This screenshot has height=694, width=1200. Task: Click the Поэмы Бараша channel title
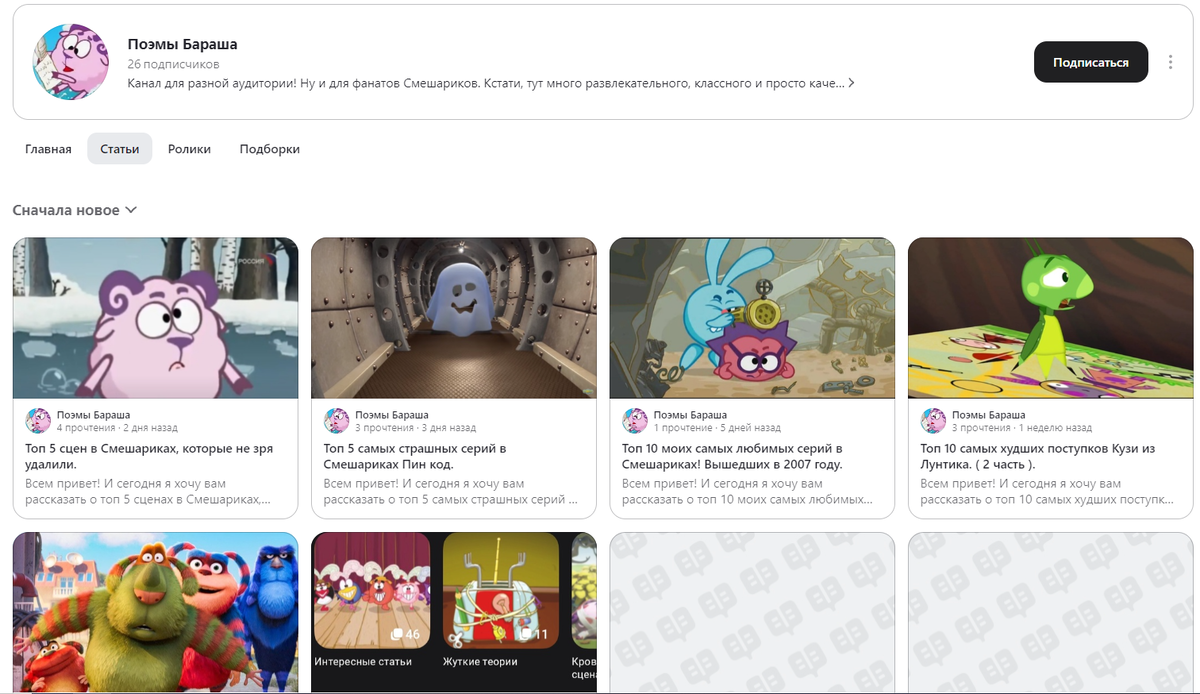click(x=182, y=44)
